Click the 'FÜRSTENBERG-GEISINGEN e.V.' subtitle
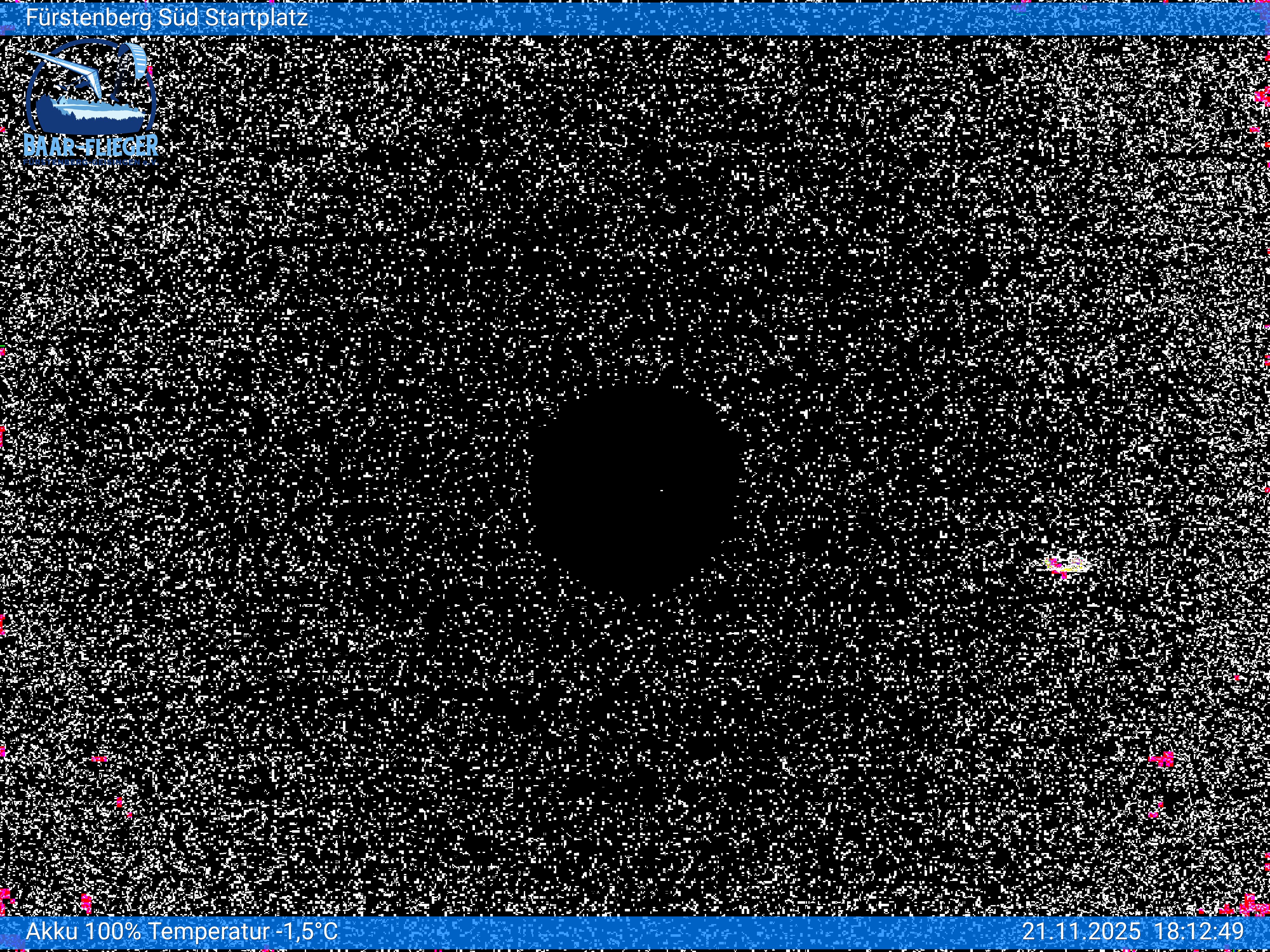 (x=91, y=162)
